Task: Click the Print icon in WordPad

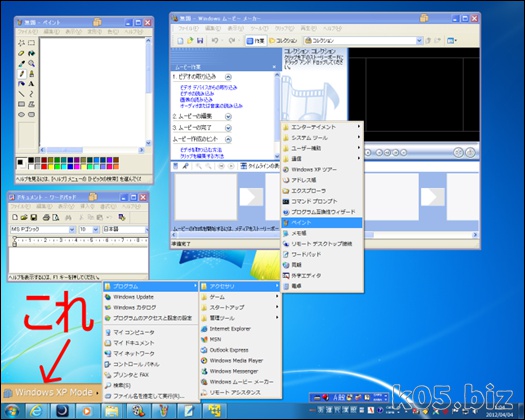Action: pyautogui.click(x=46, y=217)
